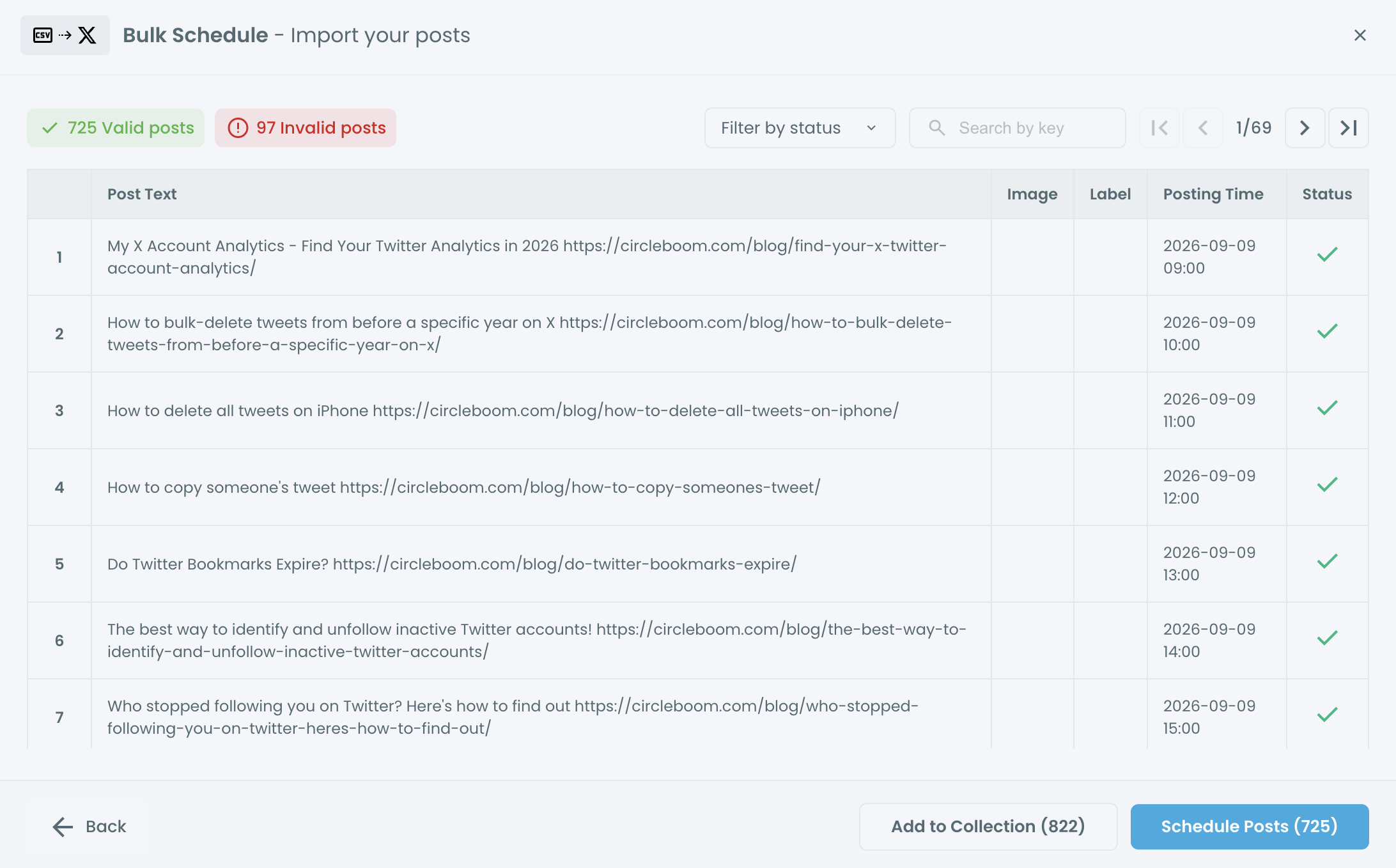Jump to the last page
The image size is (1396, 868).
pyautogui.click(x=1349, y=128)
